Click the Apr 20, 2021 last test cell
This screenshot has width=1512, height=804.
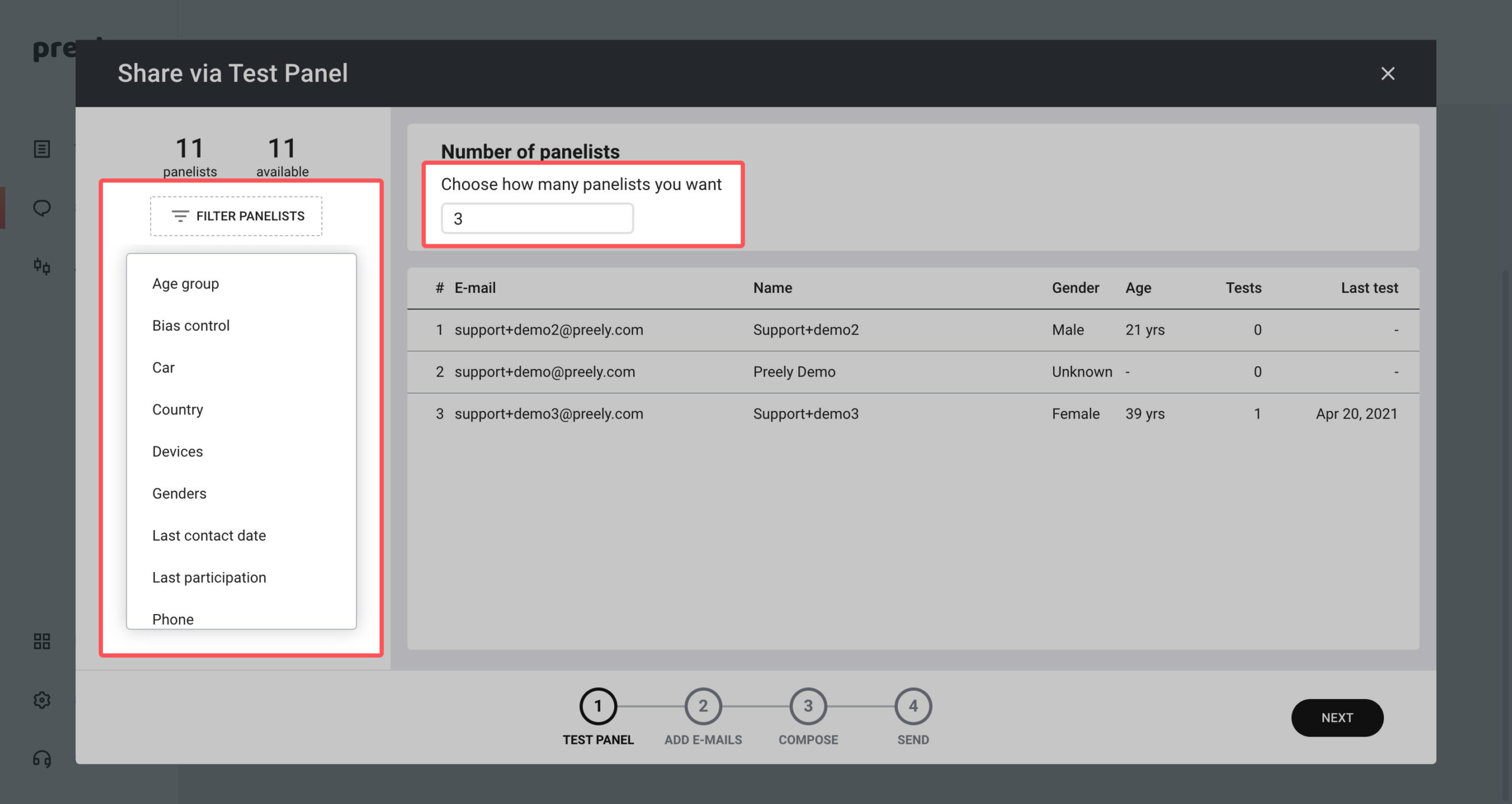point(1357,414)
